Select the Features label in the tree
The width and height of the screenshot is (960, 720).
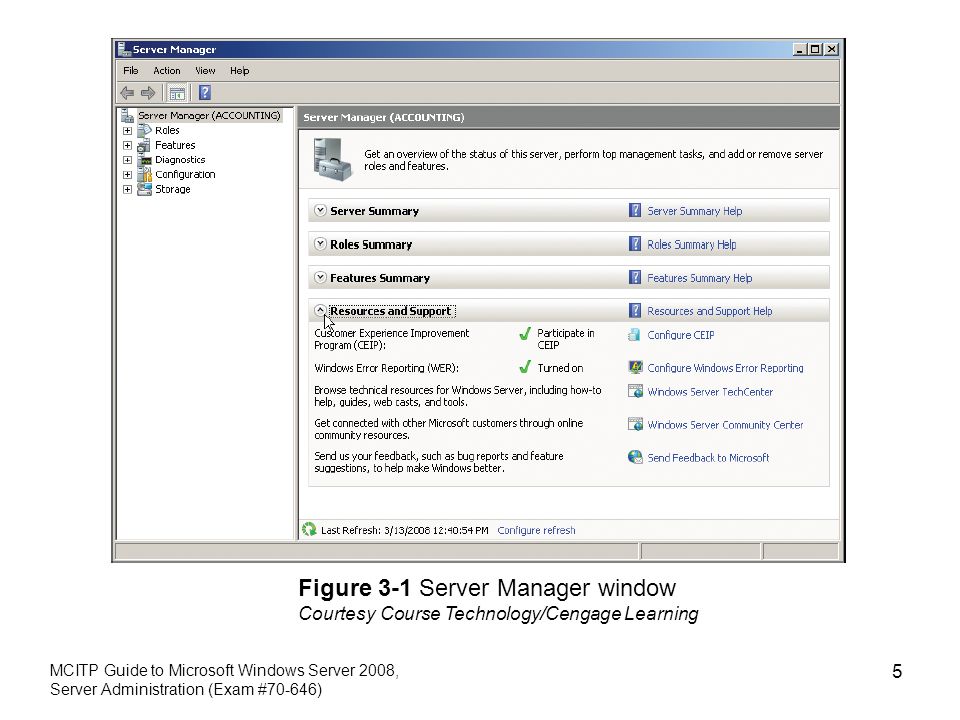(175, 145)
